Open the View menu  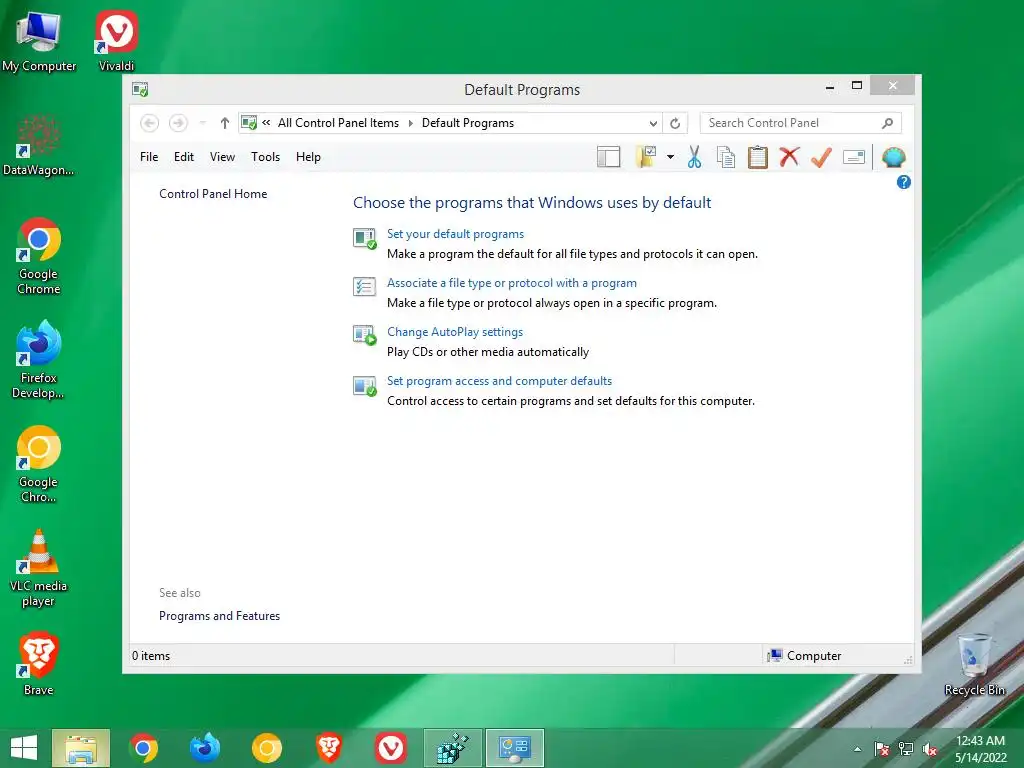tap(222, 157)
